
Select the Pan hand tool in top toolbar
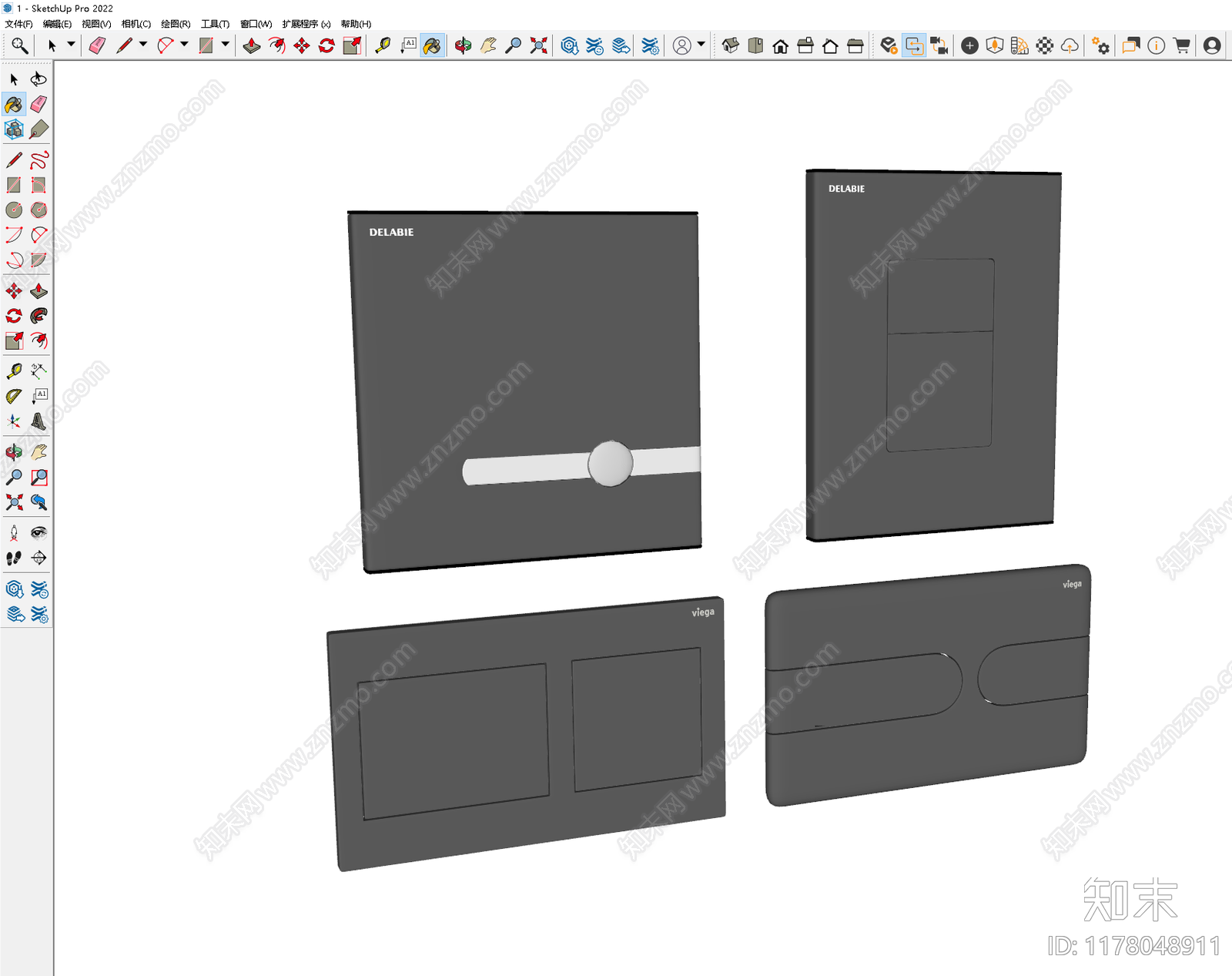(x=488, y=46)
